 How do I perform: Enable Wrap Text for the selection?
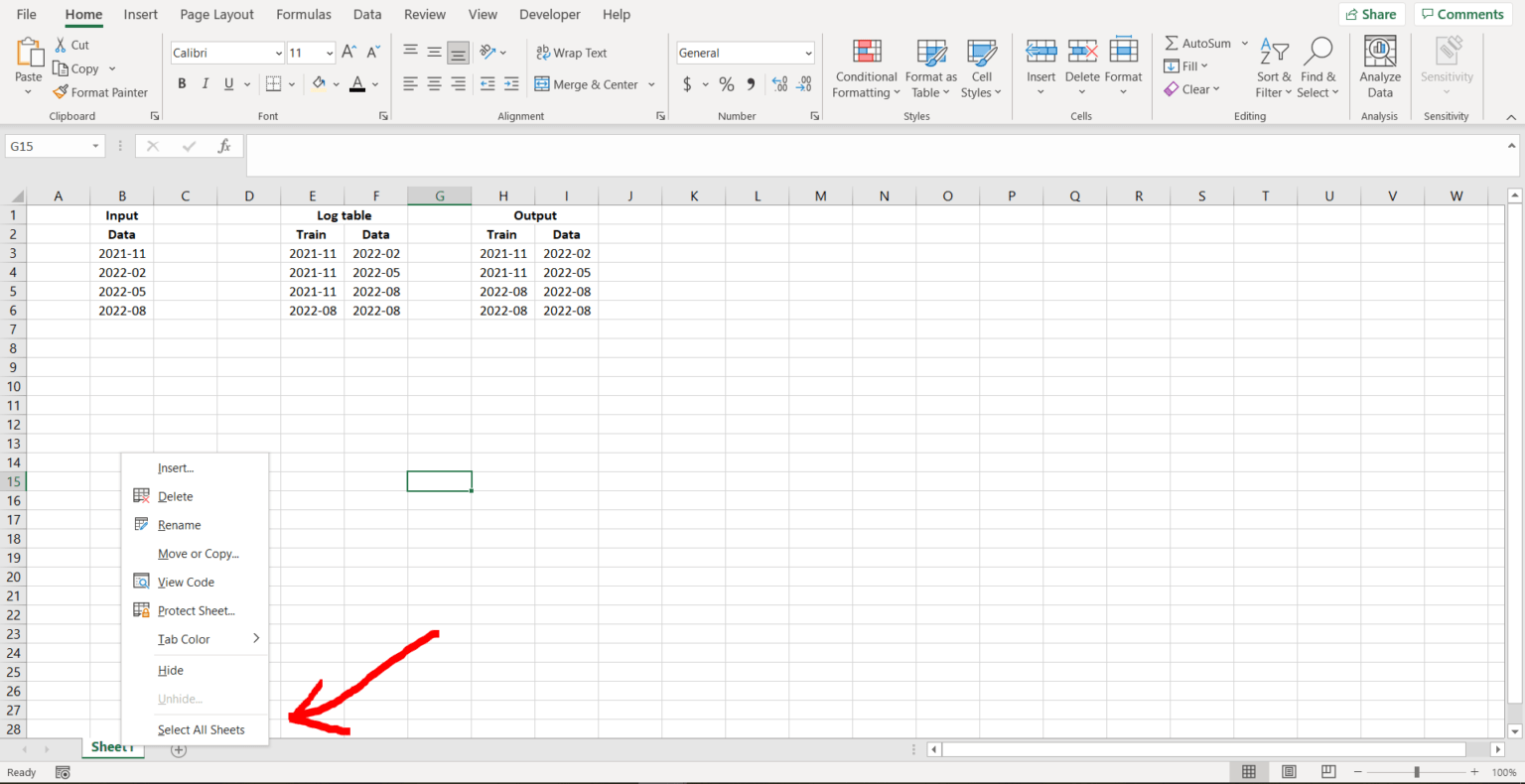click(x=572, y=52)
